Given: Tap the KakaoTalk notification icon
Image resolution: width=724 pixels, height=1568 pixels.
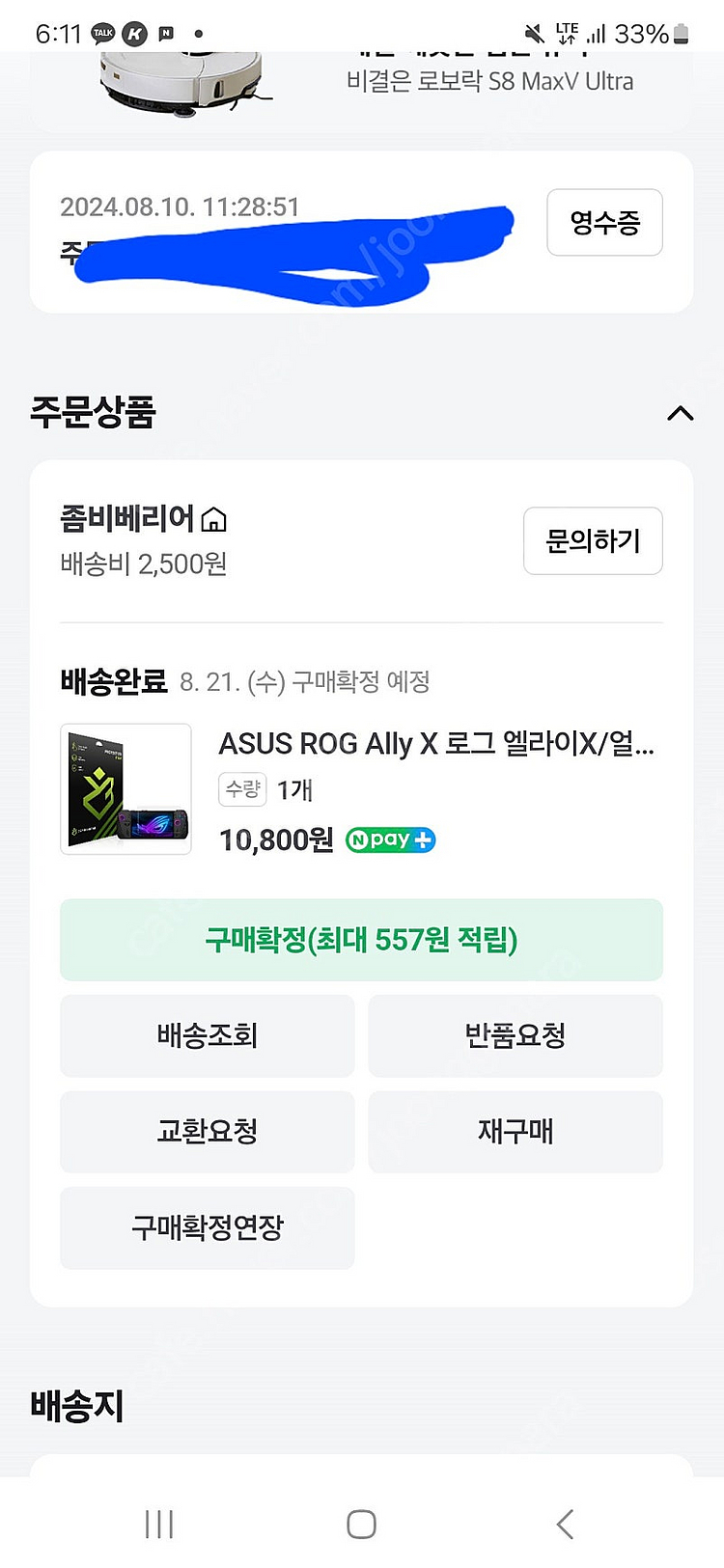Looking at the screenshot, I should [103, 34].
